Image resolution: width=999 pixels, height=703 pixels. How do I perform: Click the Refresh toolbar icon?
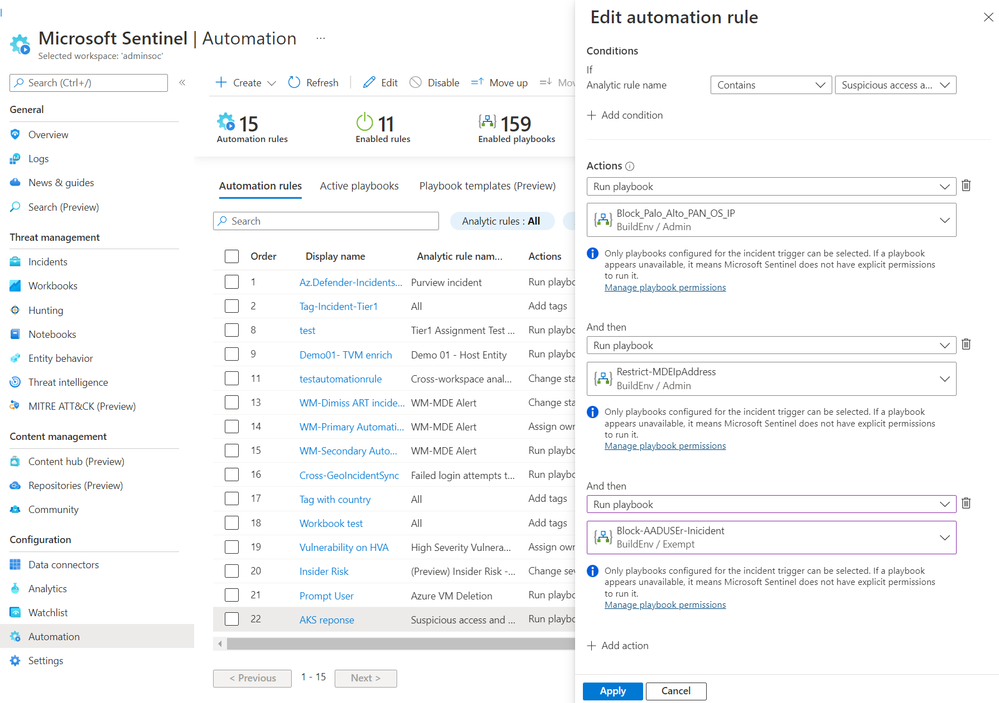(x=294, y=82)
